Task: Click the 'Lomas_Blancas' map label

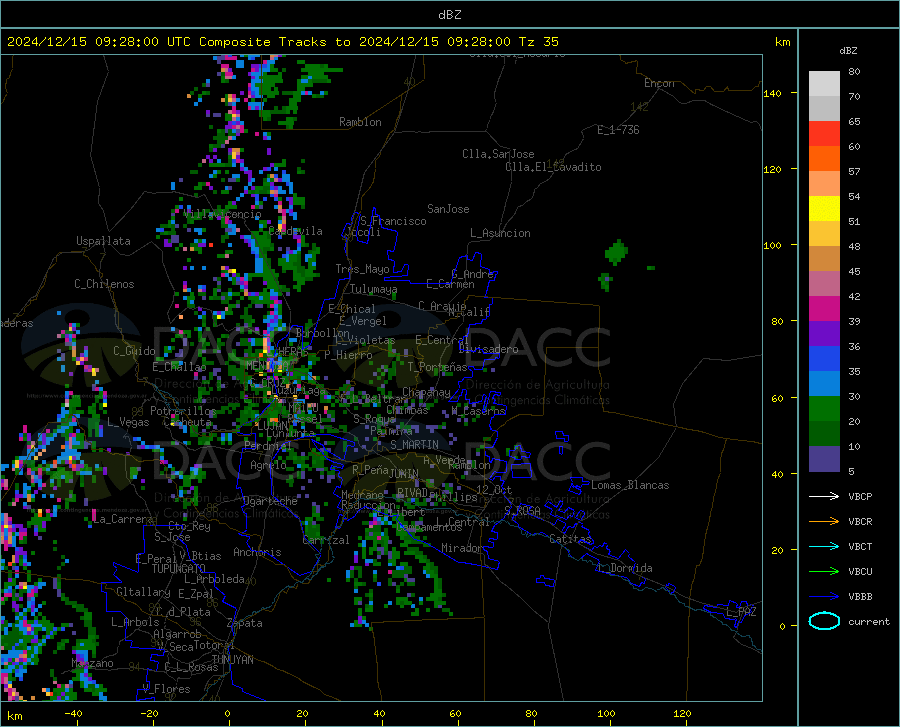Action: tap(630, 485)
